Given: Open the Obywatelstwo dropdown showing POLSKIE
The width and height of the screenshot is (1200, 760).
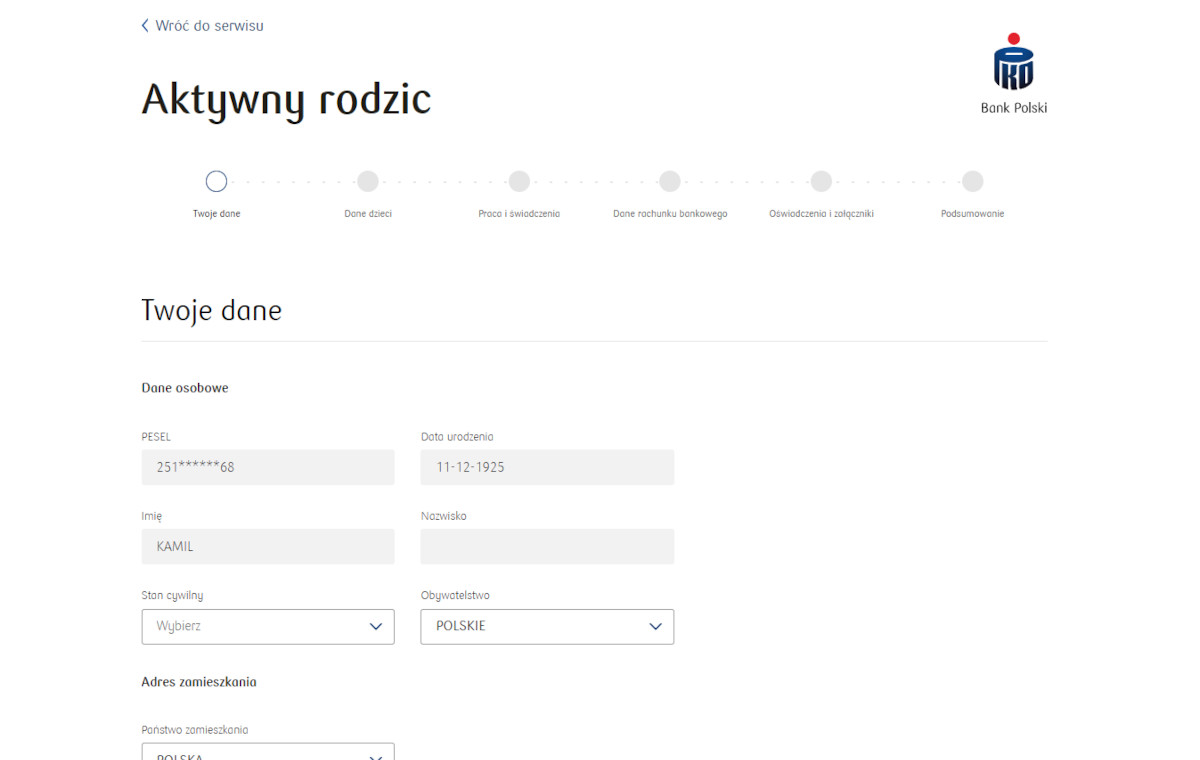Looking at the screenshot, I should pos(547,626).
